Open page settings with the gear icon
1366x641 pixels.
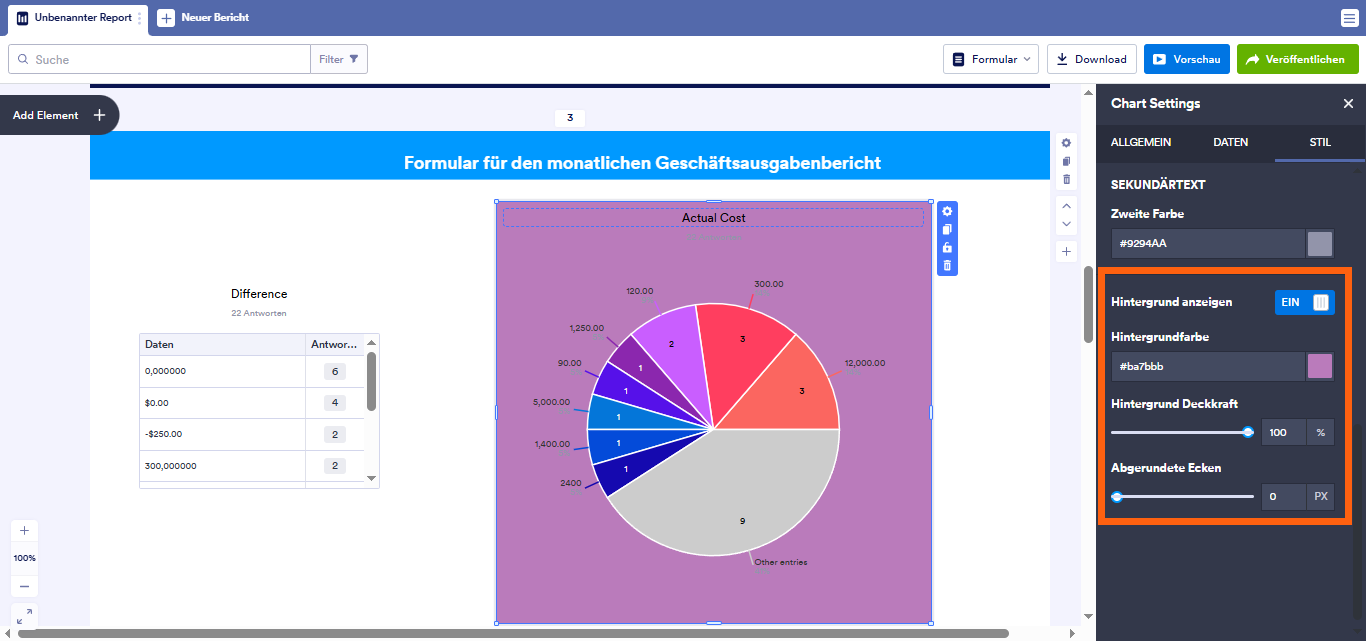[x=1066, y=143]
